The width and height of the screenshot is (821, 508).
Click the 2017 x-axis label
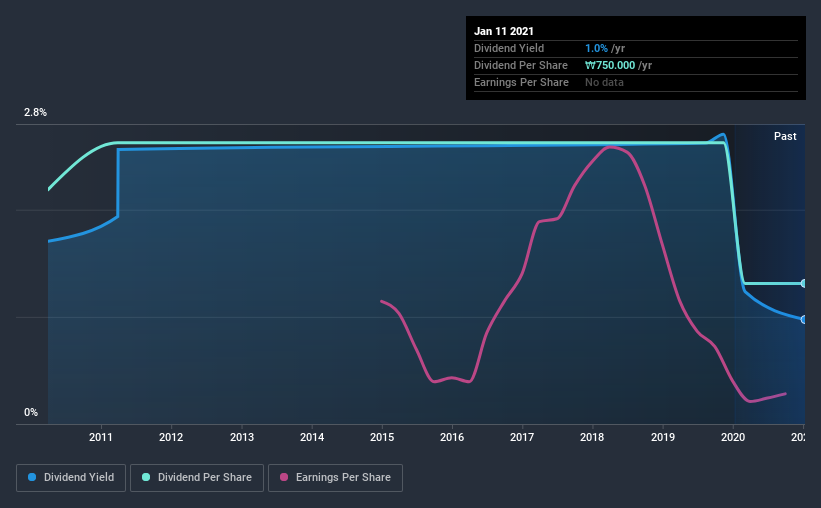click(522, 437)
